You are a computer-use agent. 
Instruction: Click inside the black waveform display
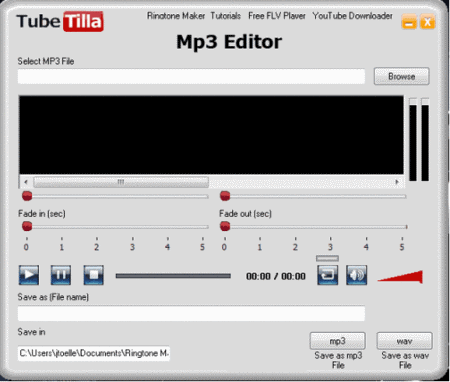pyautogui.click(x=211, y=135)
